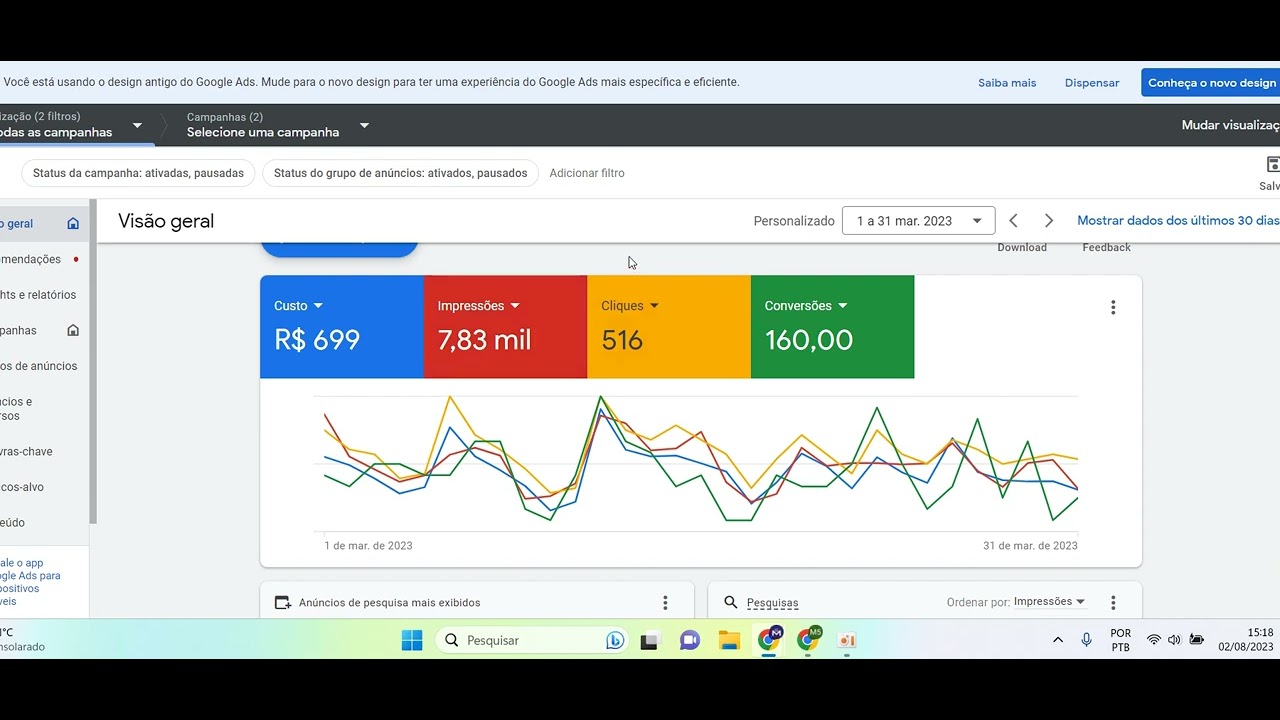Image resolution: width=1280 pixels, height=720 pixels.
Task: Click Status do grupo de anúncios filter chip
Action: 400,173
